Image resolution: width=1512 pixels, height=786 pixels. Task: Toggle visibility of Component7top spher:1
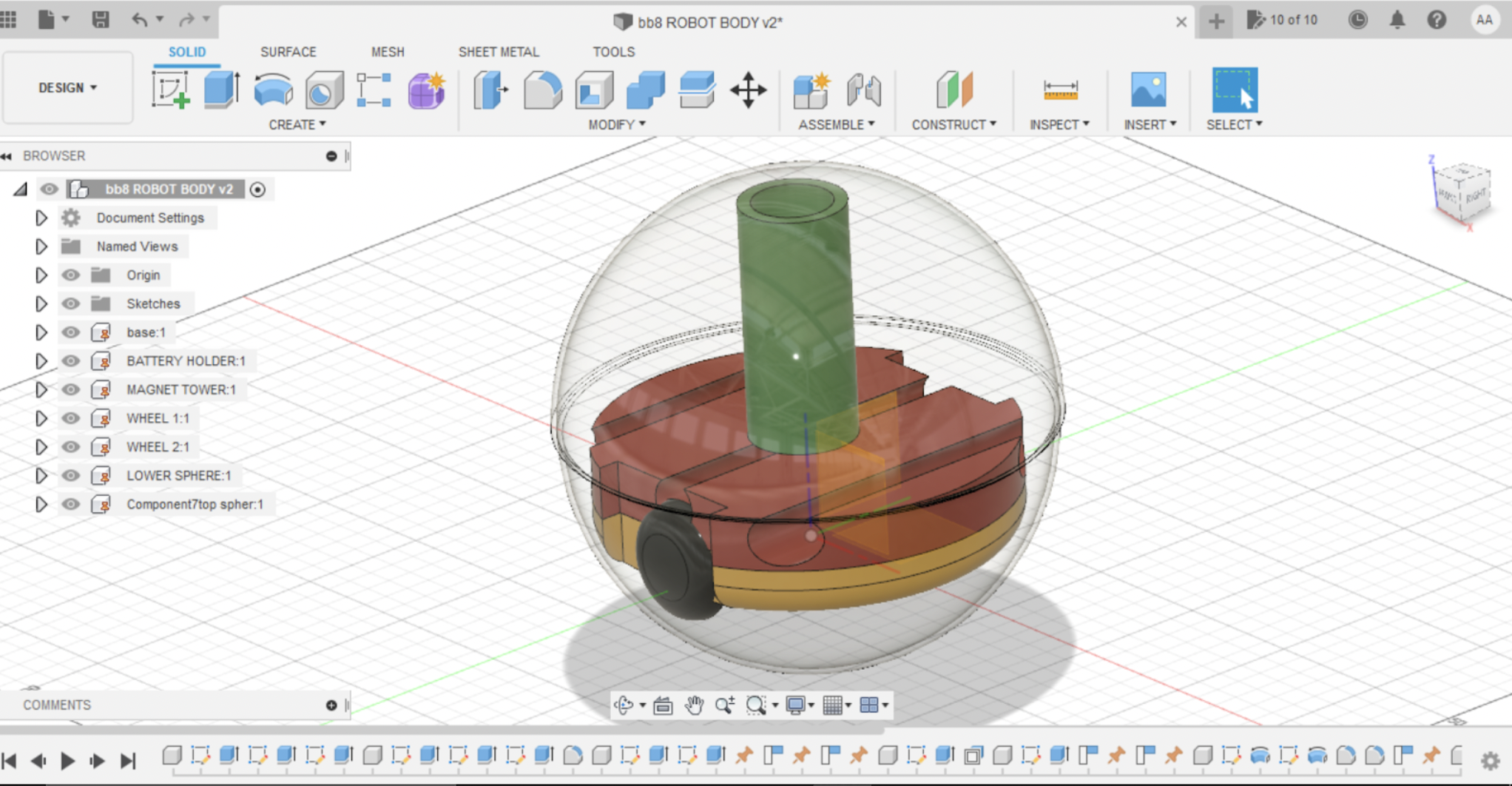[70, 504]
